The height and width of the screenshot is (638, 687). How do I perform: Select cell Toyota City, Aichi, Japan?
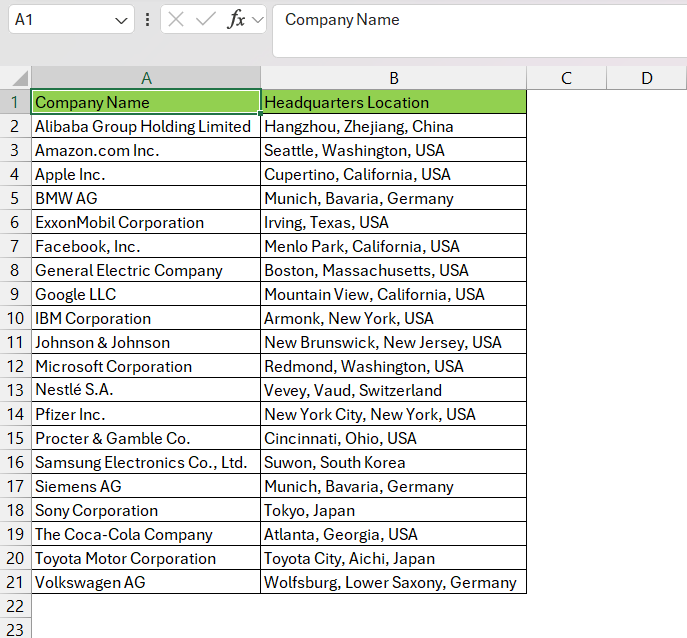point(393,558)
